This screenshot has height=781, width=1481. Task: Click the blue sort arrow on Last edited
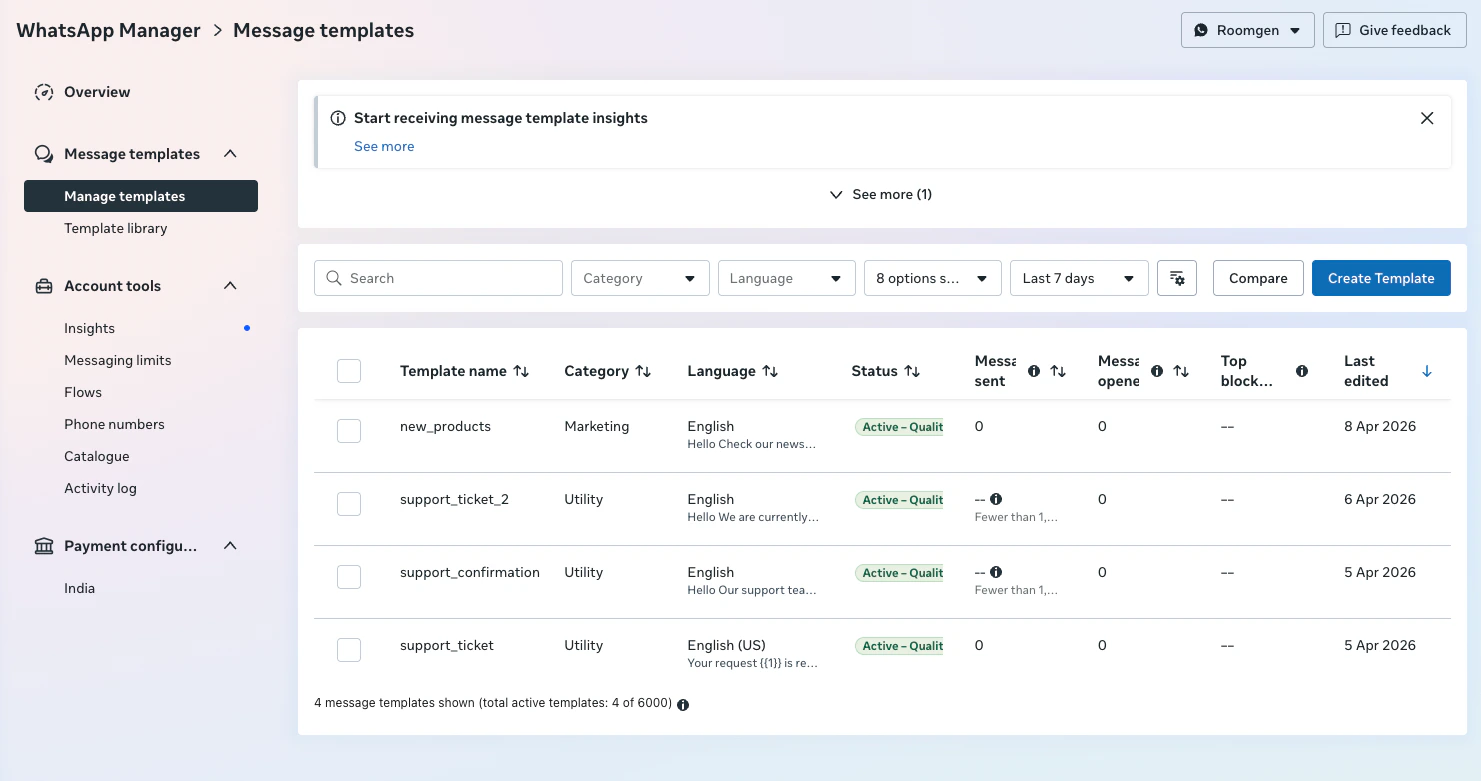1427,371
